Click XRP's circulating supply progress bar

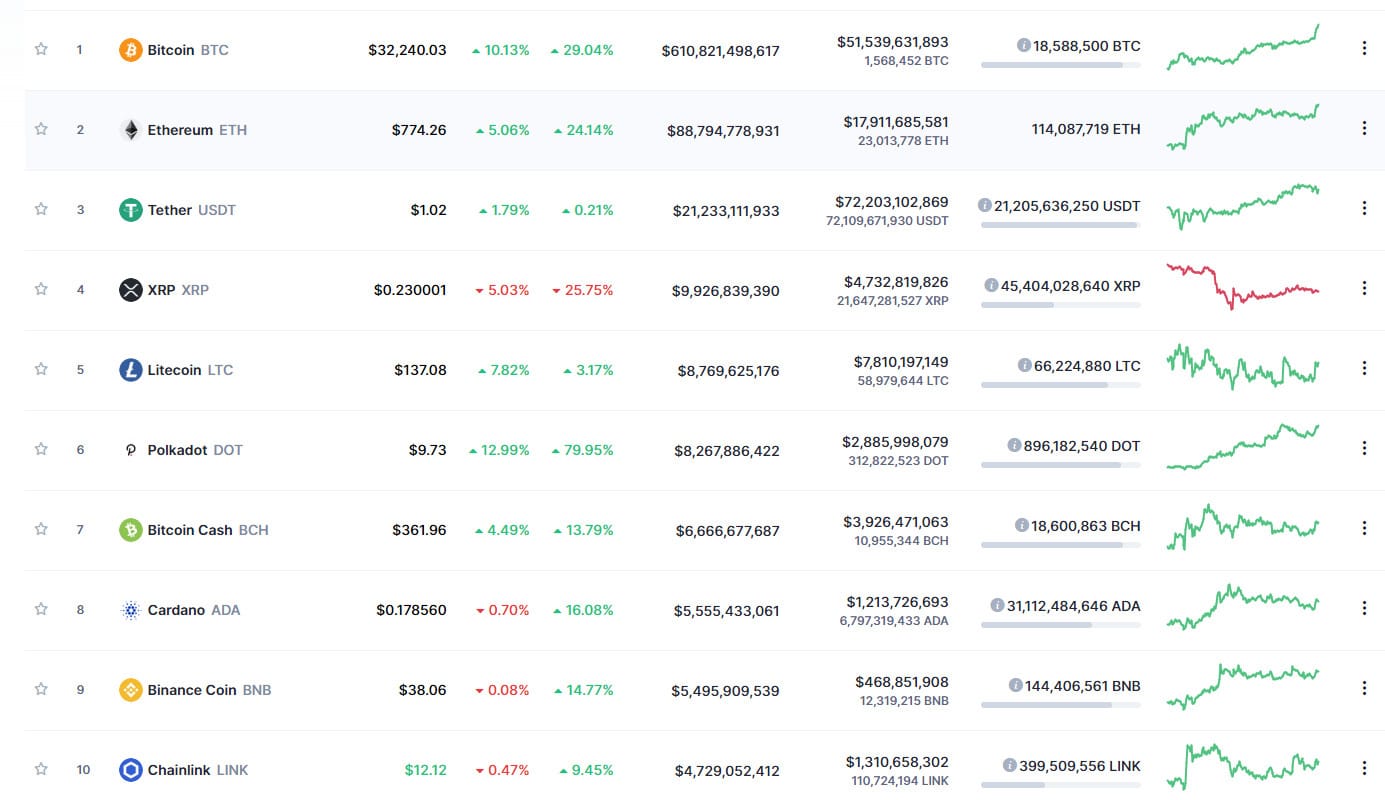click(1060, 305)
